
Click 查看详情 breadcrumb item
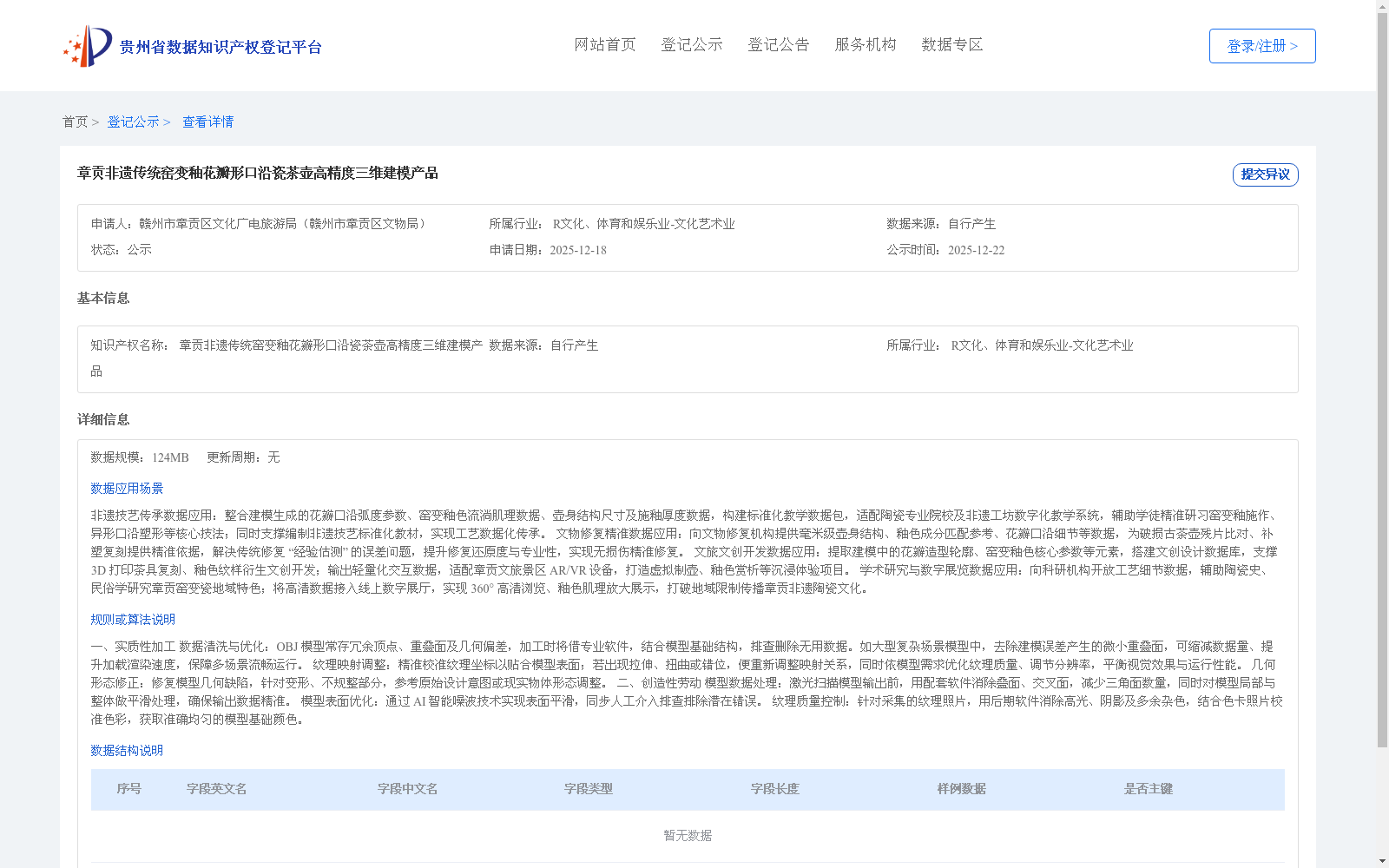click(x=207, y=122)
